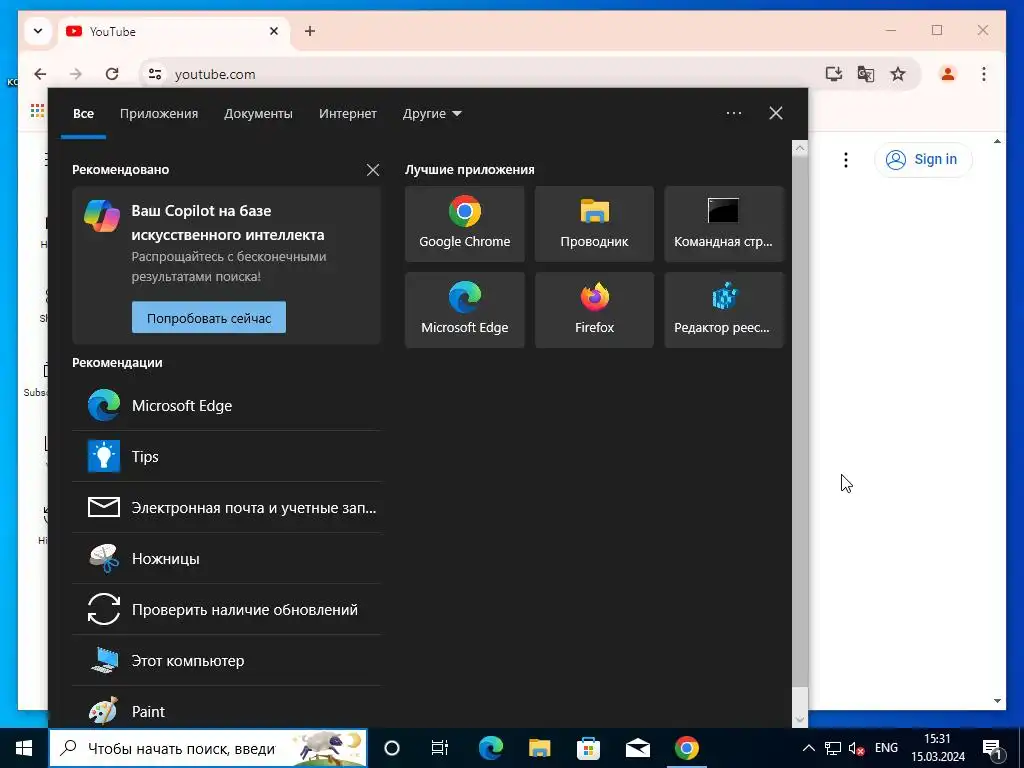Open YouTube settings three-dot menu
1024x768 pixels.
point(846,159)
